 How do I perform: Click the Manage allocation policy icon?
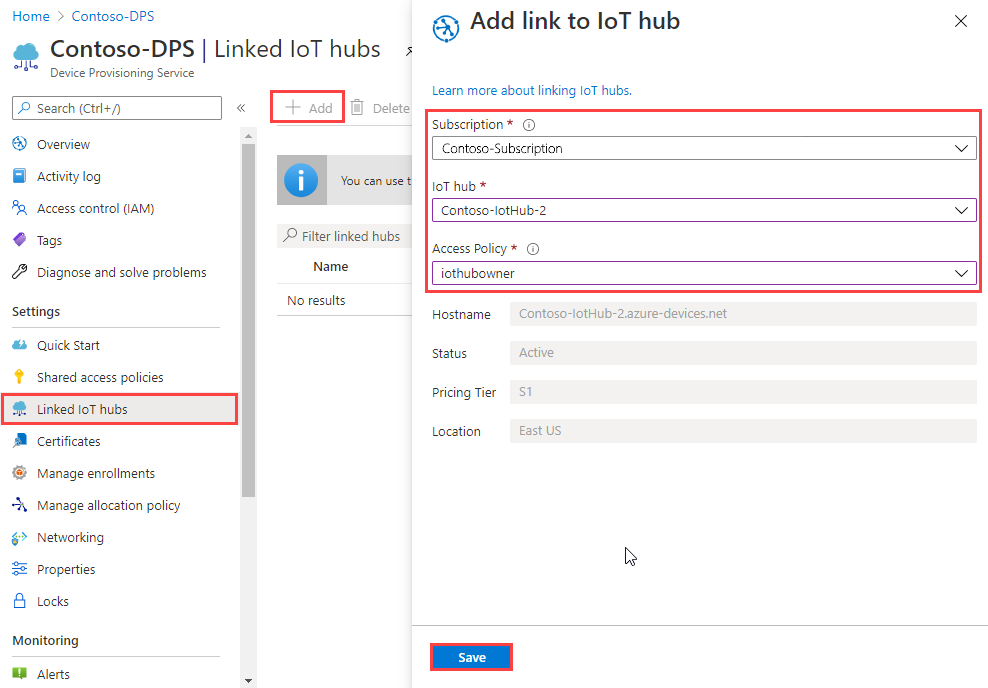(20, 505)
